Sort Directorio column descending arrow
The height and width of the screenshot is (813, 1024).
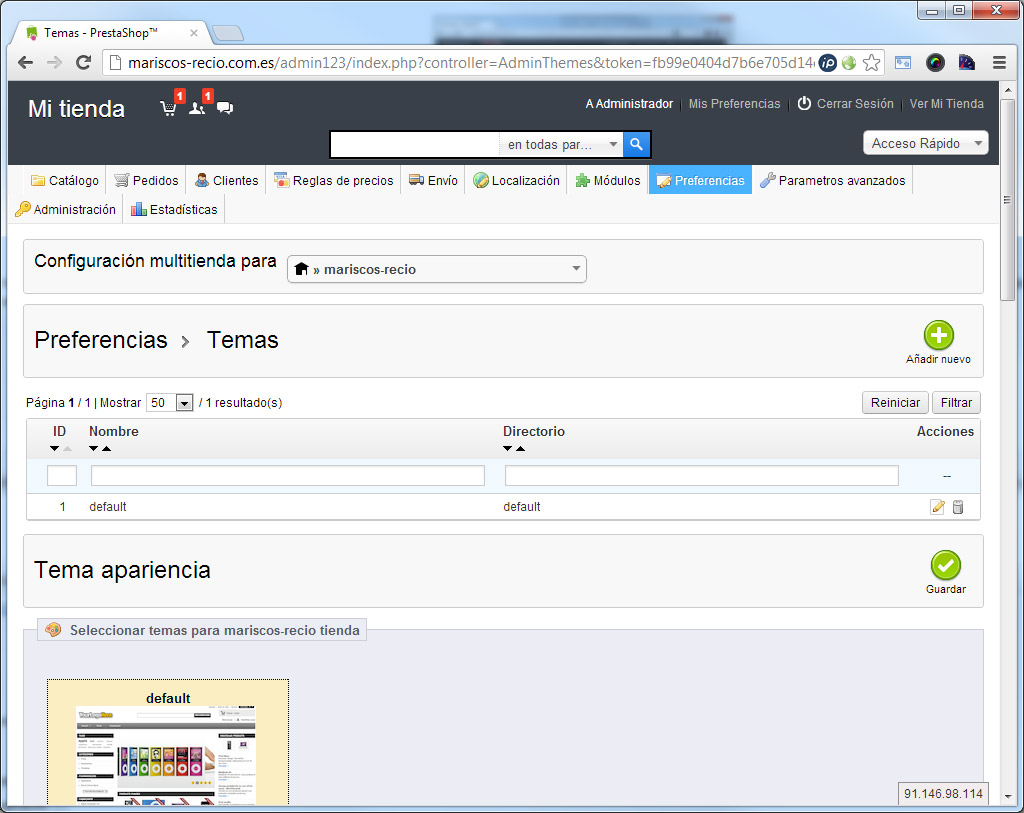click(x=507, y=449)
